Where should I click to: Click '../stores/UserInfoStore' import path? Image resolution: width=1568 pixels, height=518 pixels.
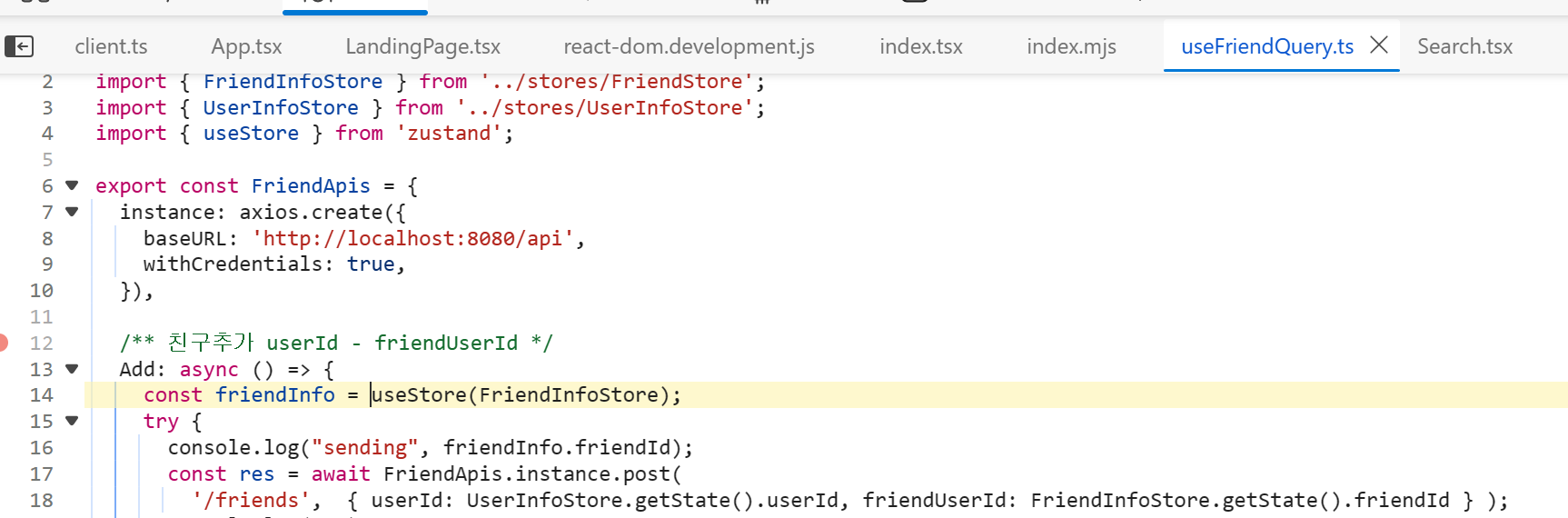click(605, 107)
